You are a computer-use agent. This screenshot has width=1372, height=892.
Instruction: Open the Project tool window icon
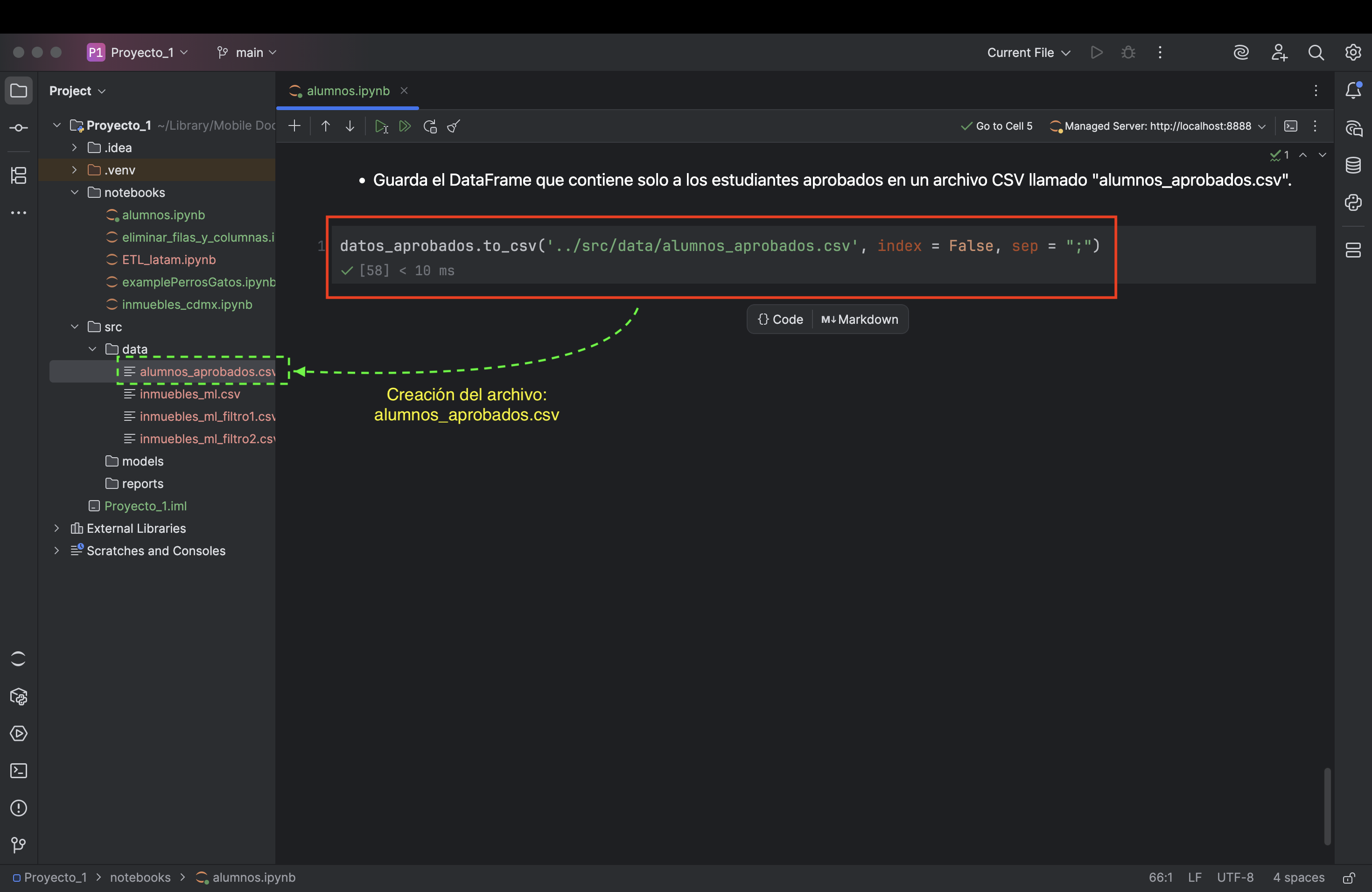point(19,91)
